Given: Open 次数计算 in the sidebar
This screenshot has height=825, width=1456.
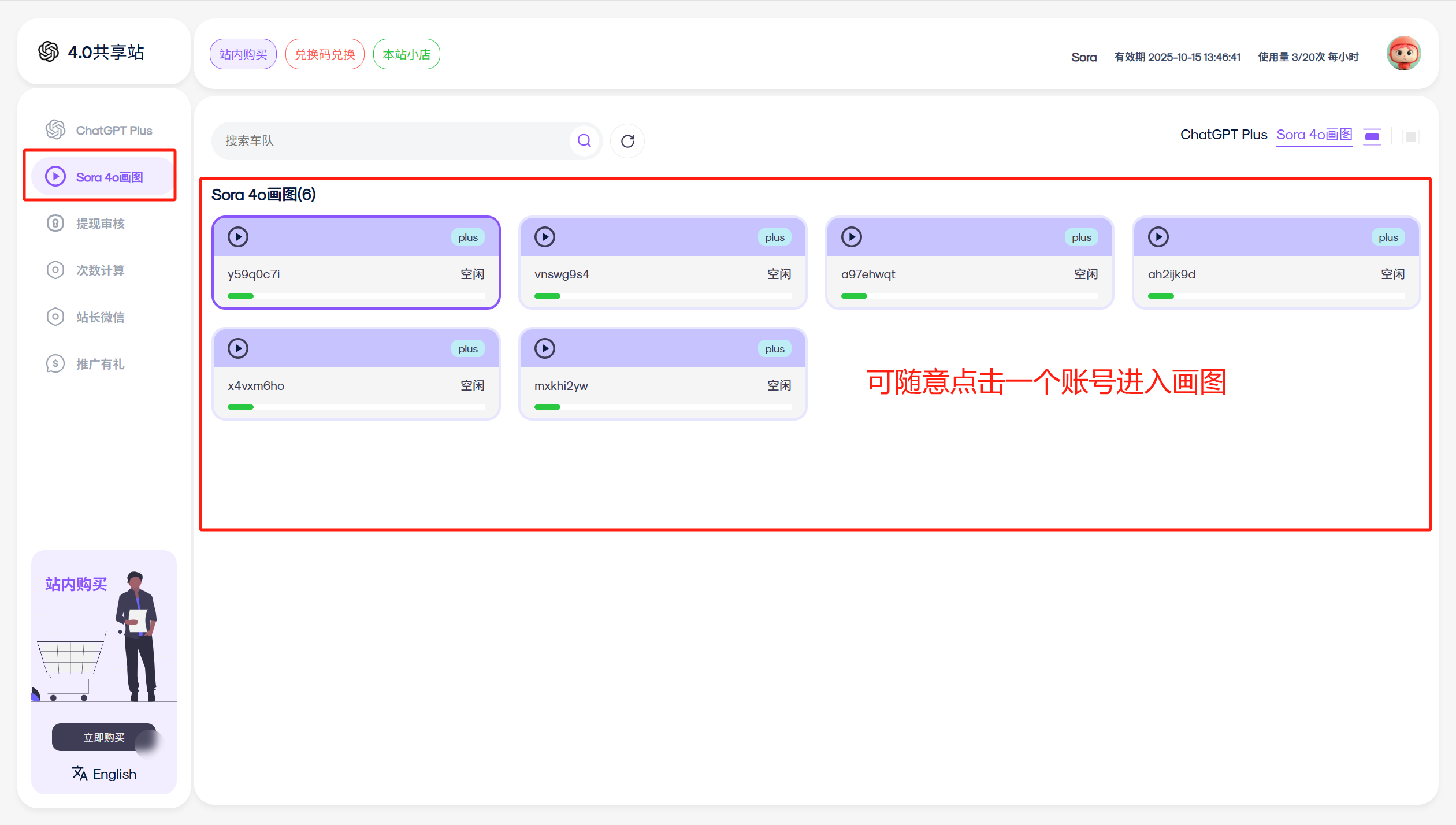Looking at the screenshot, I should [x=103, y=270].
